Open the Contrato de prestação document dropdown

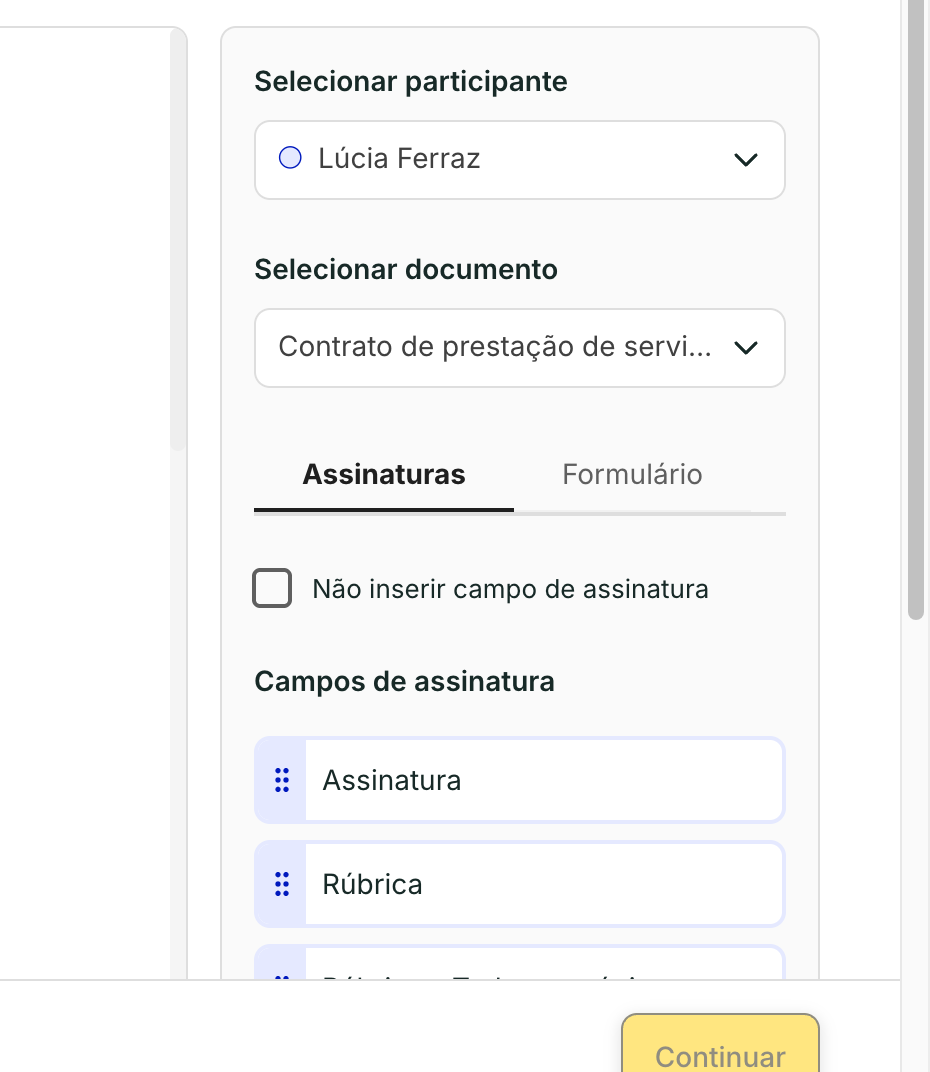point(520,348)
